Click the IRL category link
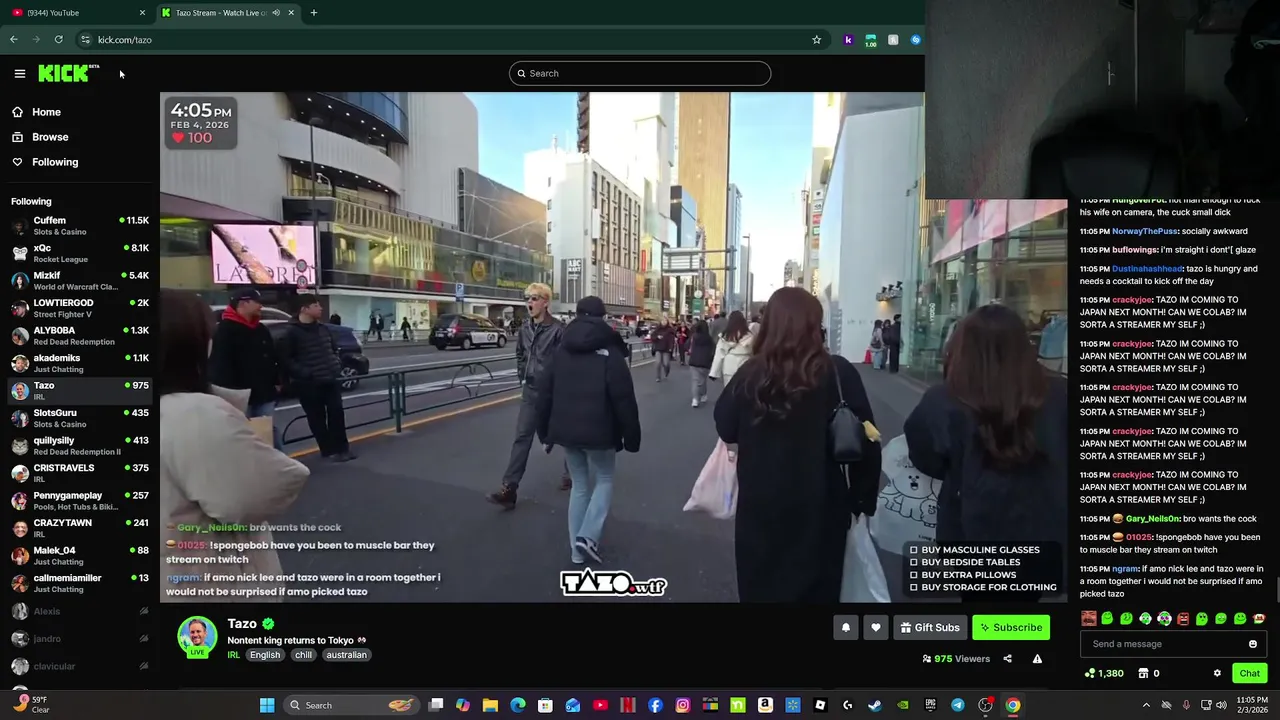Screen dimensions: 1280x720 233,655
